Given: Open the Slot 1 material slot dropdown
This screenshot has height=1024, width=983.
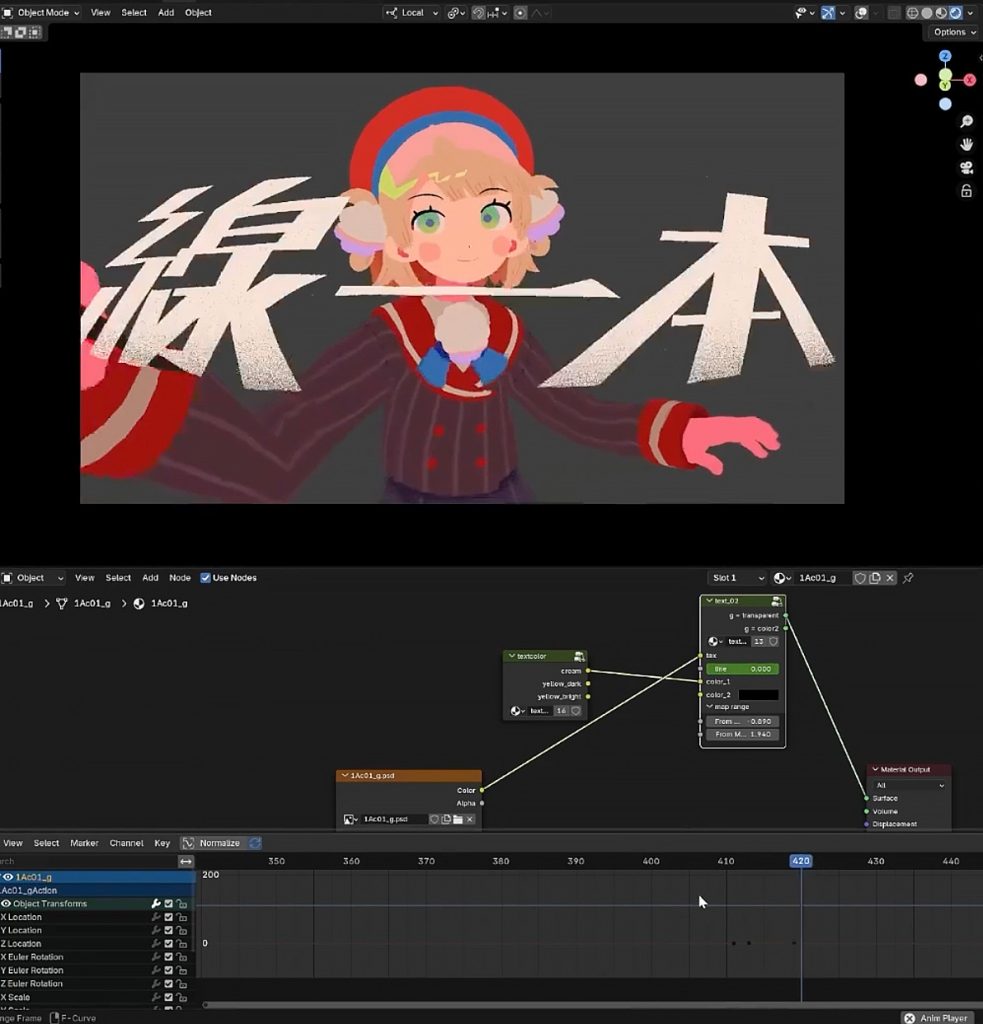Looking at the screenshot, I should coord(737,578).
